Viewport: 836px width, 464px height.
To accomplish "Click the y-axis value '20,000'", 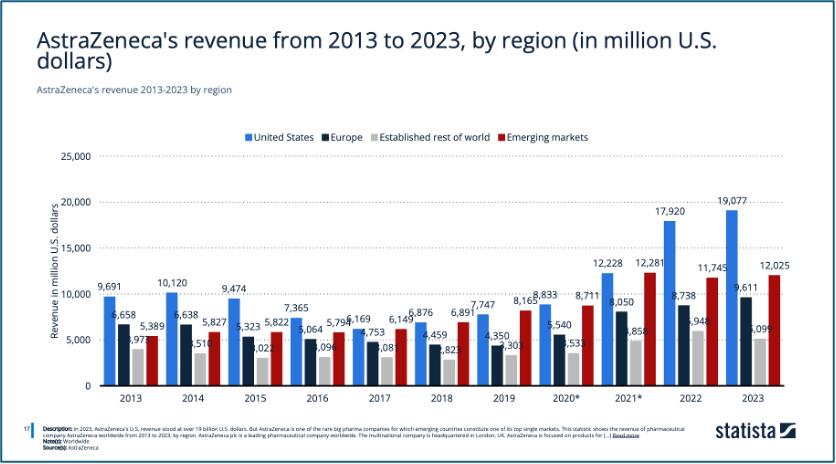I will click(76, 203).
